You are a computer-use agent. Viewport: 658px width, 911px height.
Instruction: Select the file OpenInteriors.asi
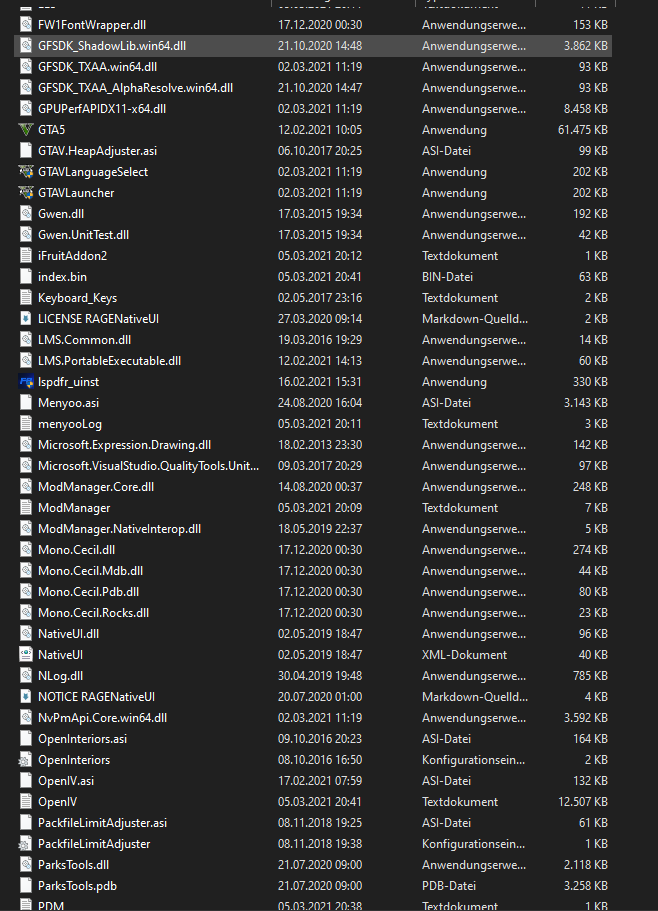(x=82, y=738)
